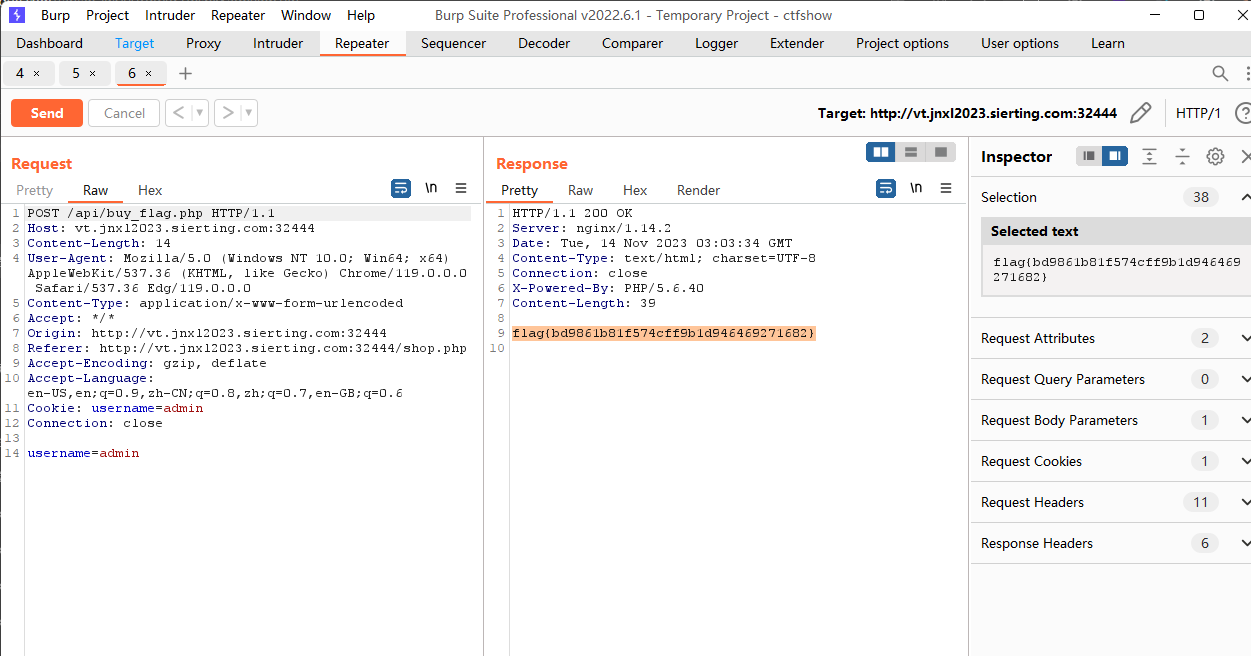
Task: Dock Inspector layout left icon
Action: (x=1089, y=156)
